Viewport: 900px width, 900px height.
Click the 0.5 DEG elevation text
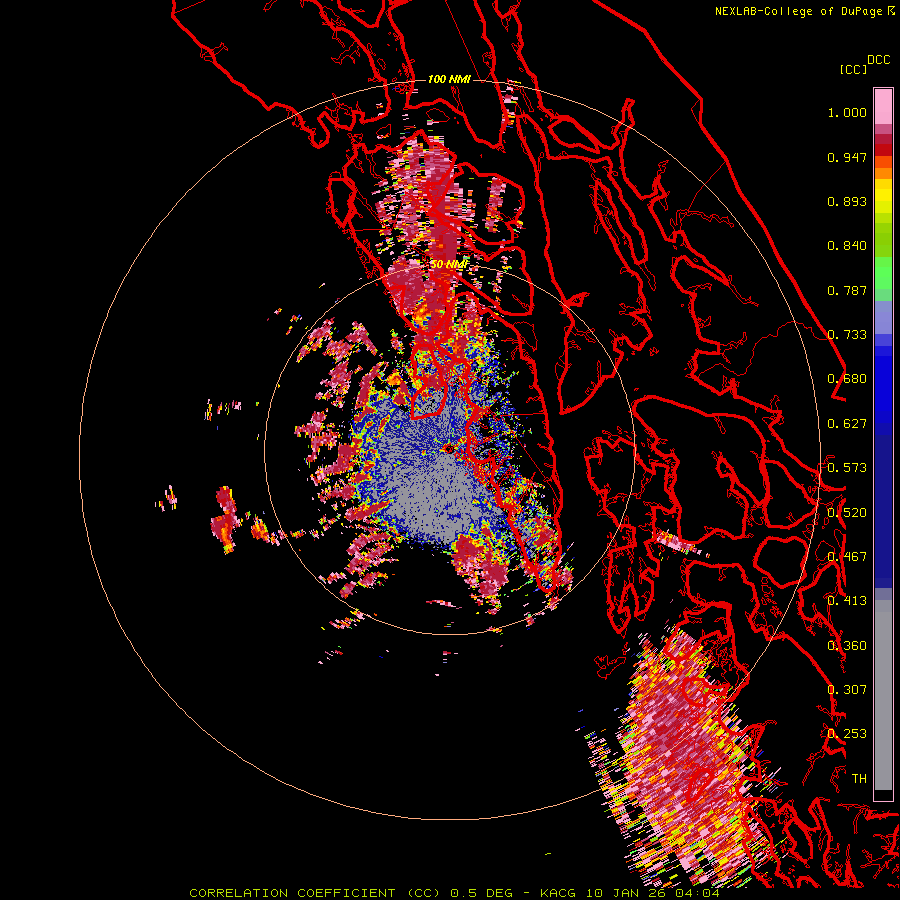tap(482, 893)
